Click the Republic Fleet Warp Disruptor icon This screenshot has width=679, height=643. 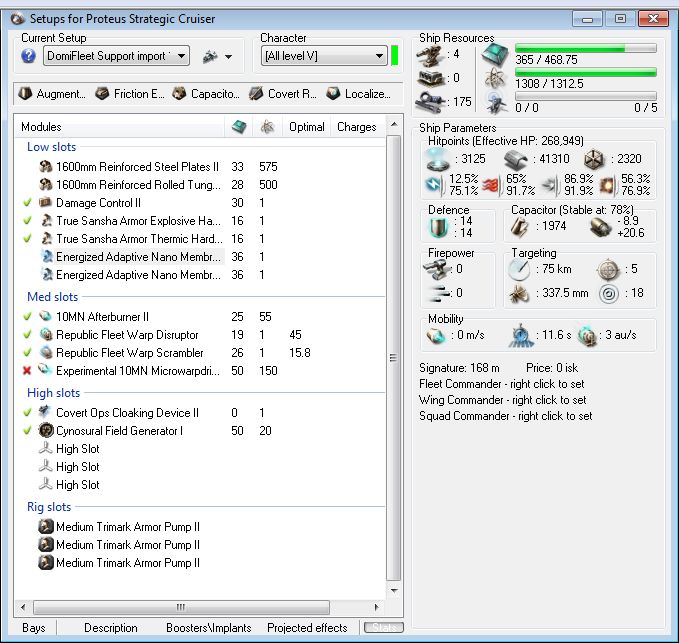tap(45, 335)
